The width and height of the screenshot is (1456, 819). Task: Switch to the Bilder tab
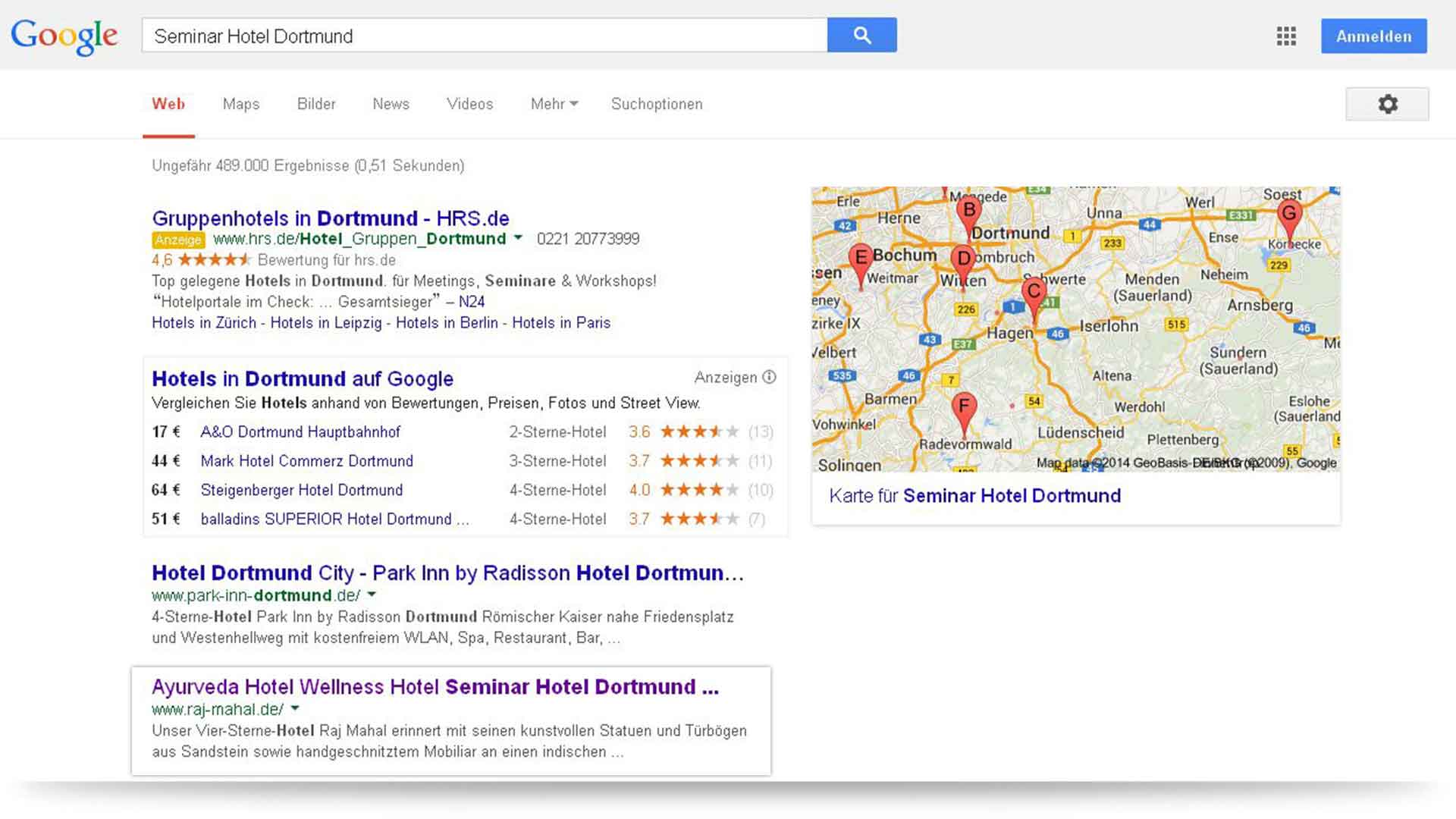coord(316,104)
